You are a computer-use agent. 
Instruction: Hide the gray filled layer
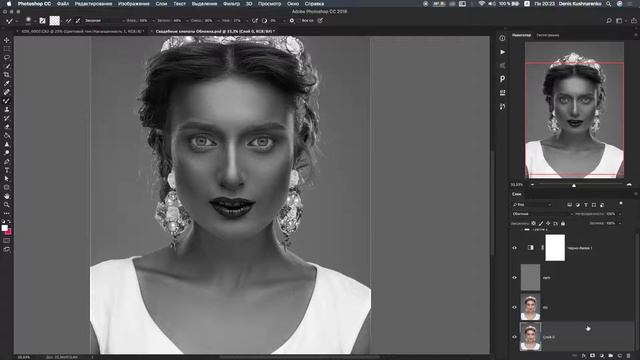(x=514, y=278)
